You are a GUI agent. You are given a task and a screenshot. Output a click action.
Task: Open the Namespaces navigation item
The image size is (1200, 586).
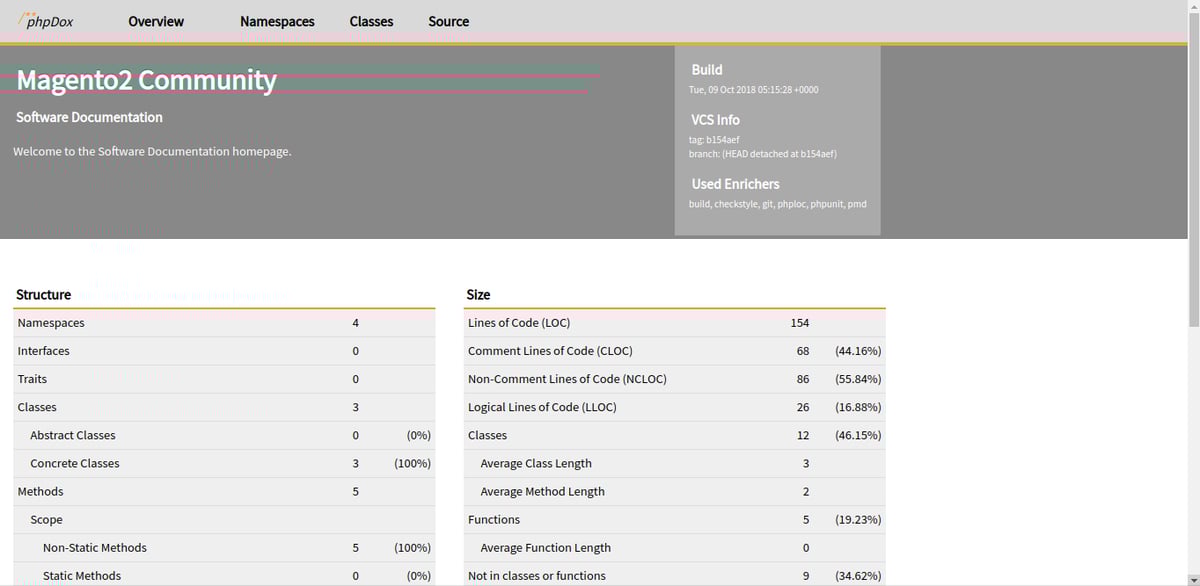(277, 21)
